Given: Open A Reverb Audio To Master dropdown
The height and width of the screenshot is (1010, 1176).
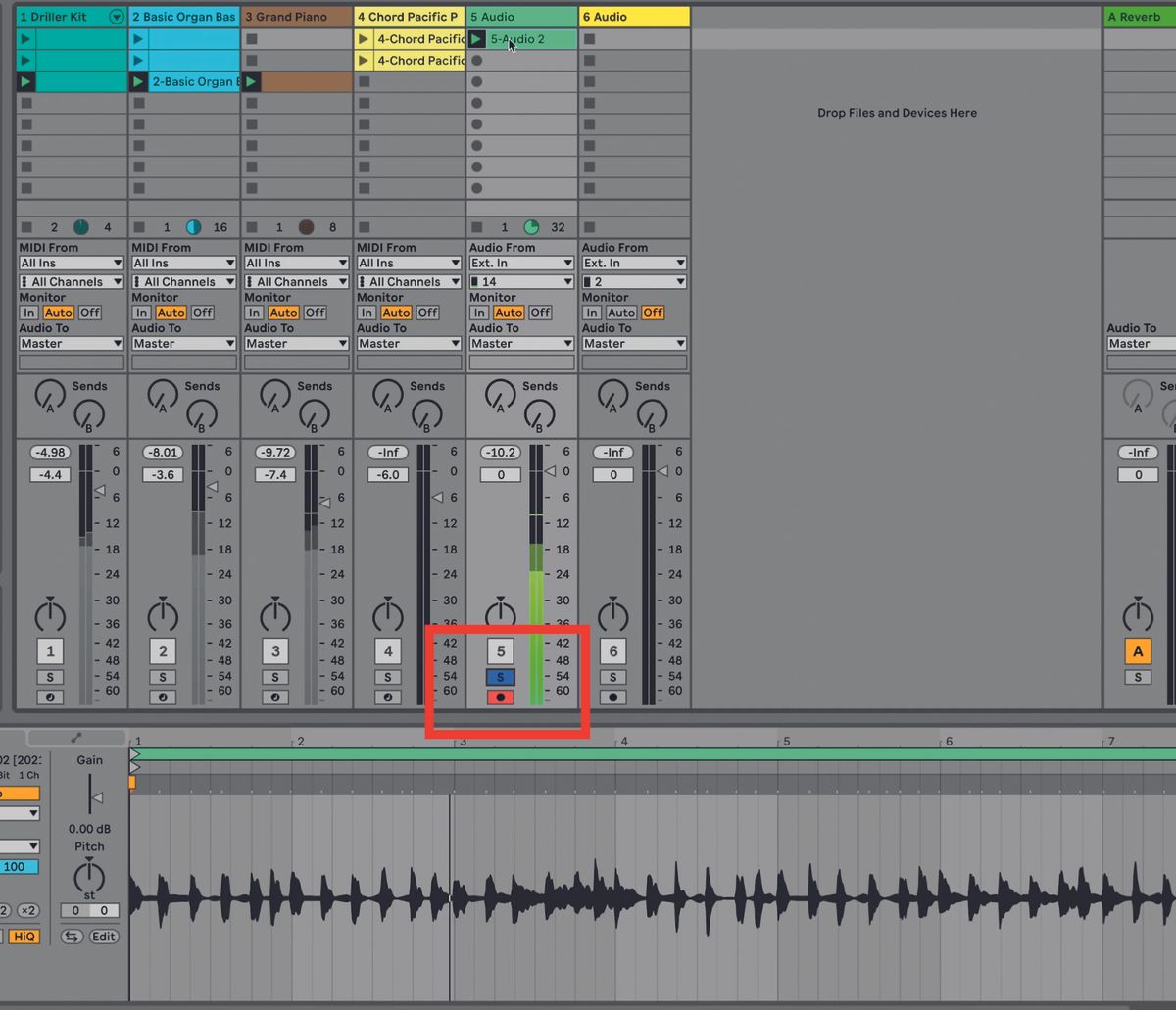Looking at the screenshot, I should point(1141,343).
